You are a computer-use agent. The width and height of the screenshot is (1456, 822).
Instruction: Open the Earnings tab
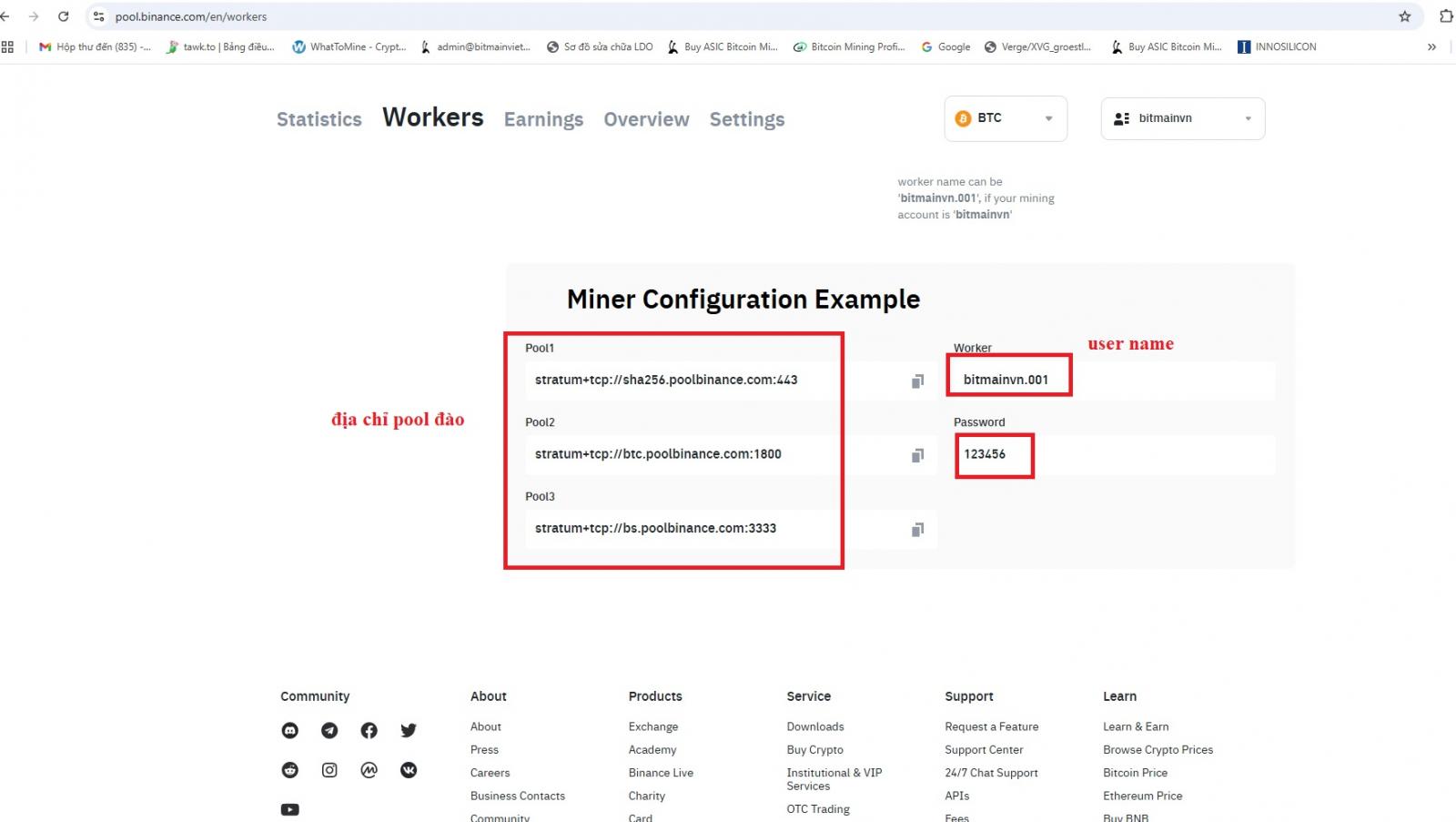543,119
